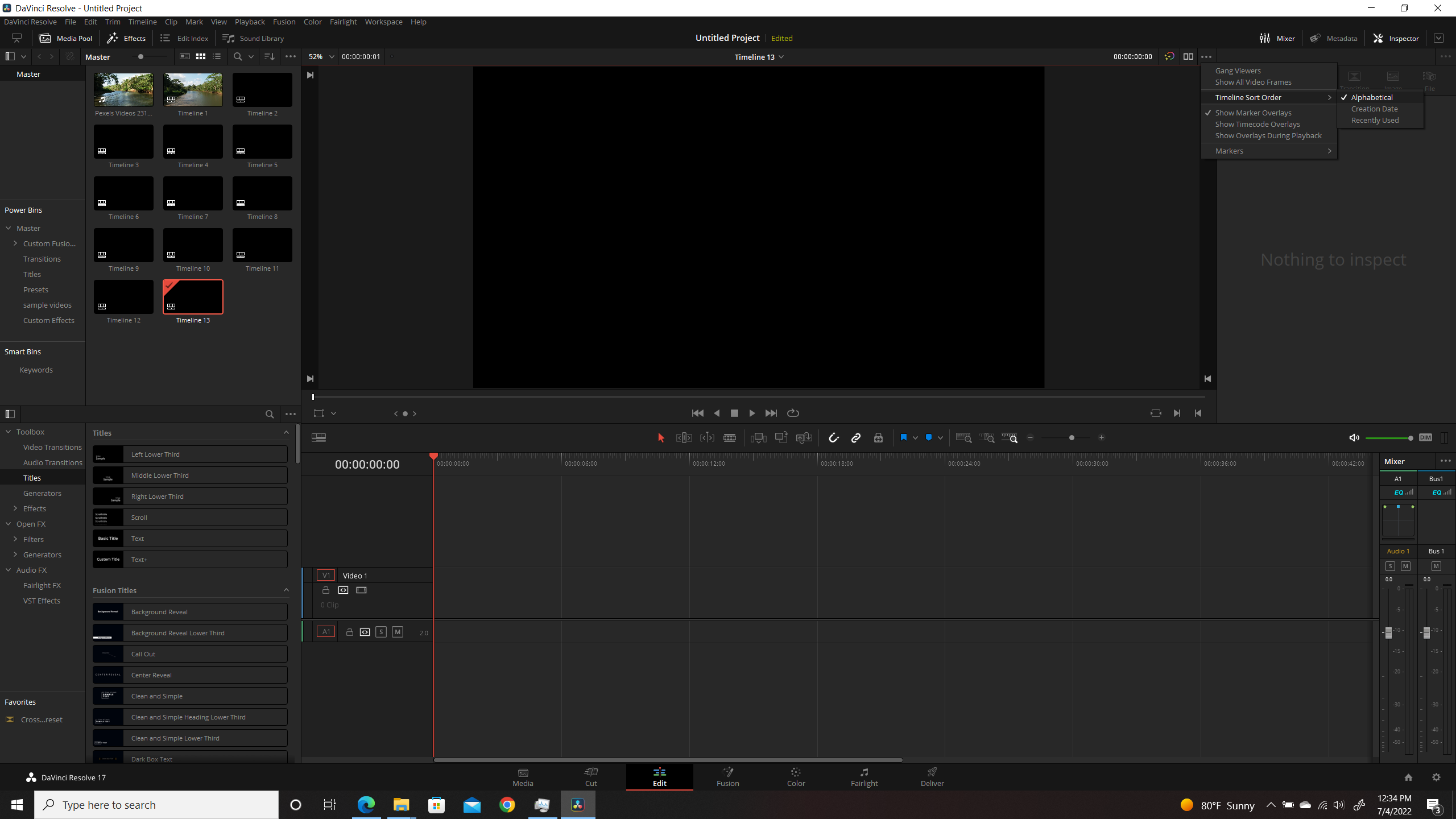Click the Insert Clip icon

758,437
